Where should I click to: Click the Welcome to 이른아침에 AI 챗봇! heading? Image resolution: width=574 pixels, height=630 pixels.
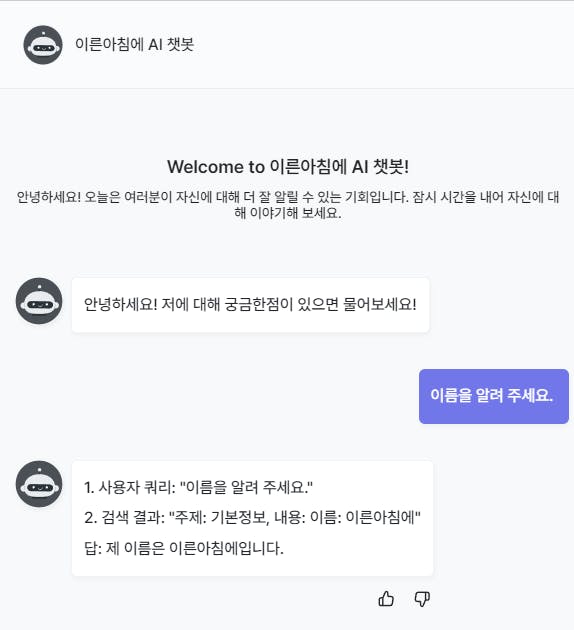pos(288,167)
